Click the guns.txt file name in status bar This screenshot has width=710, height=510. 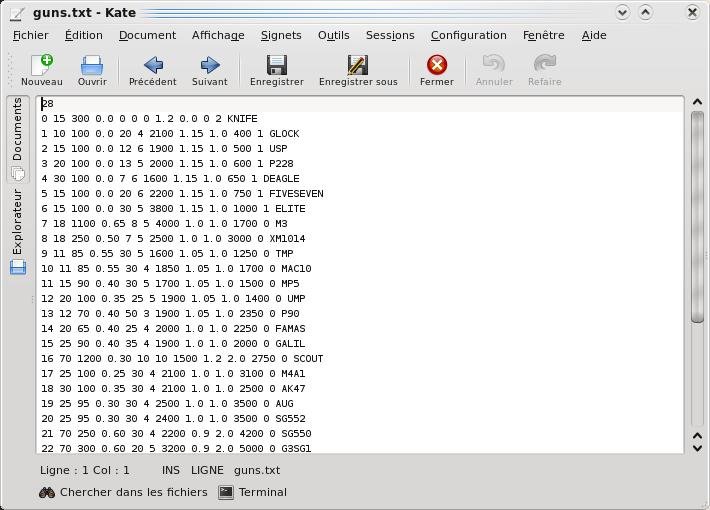click(x=257, y=471)
